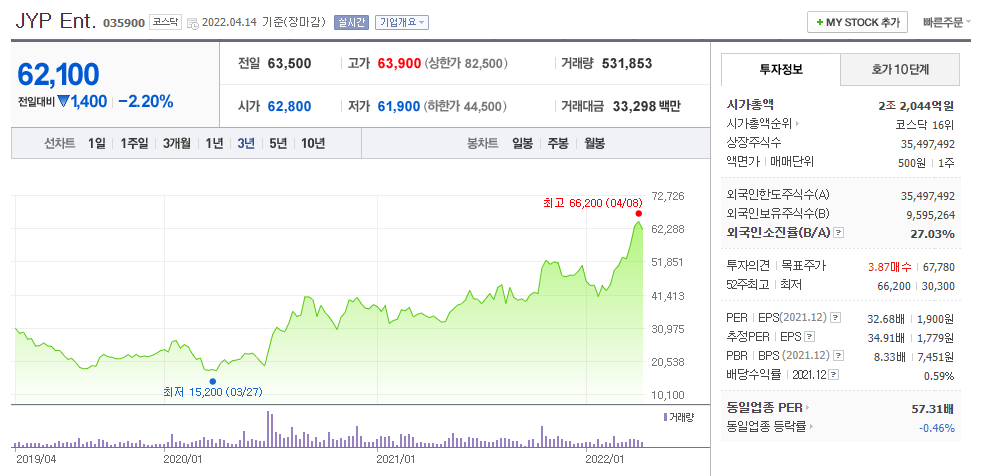Click the 액면가 label

coord(742,161)
